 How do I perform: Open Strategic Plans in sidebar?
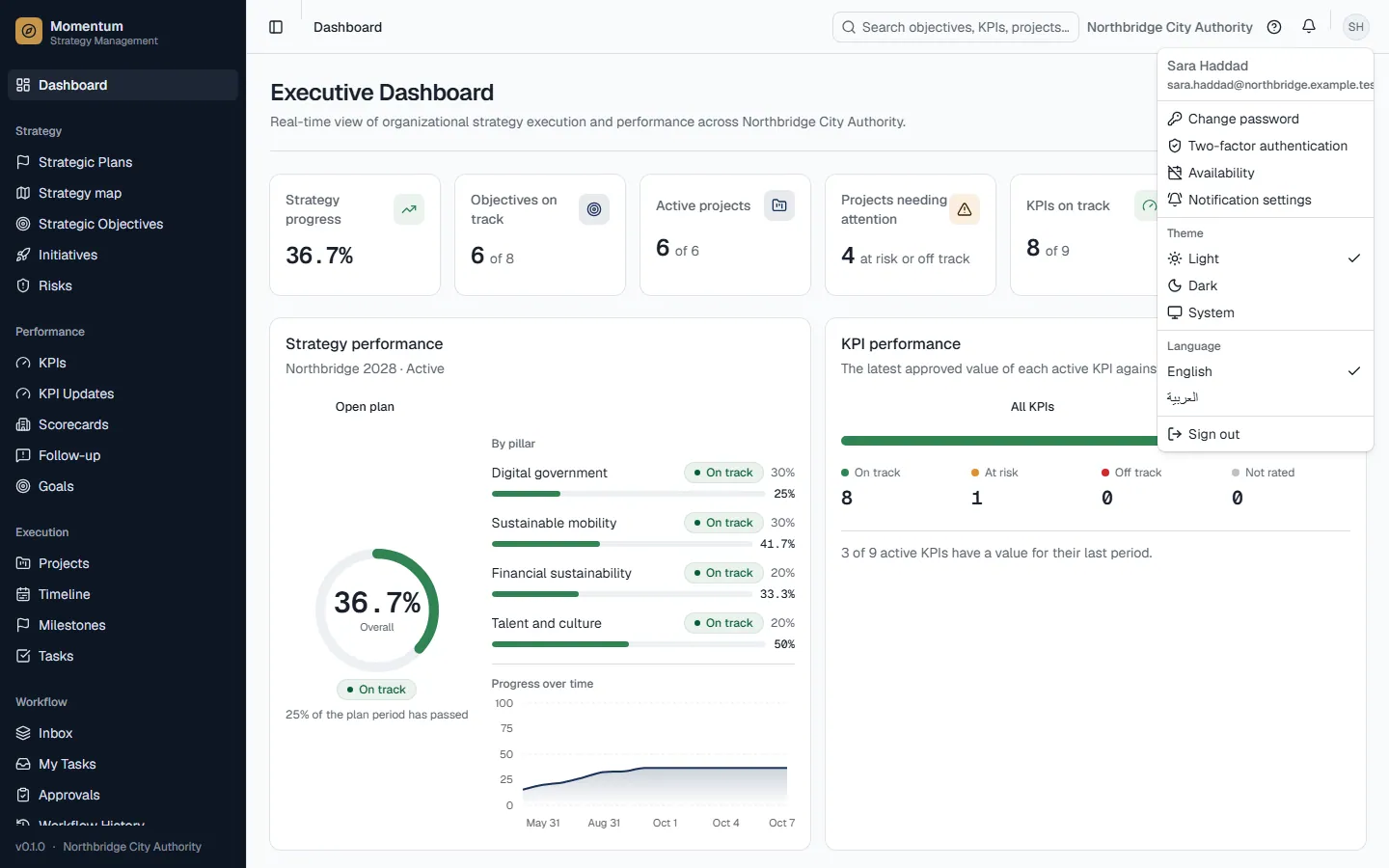coord(123,162)
